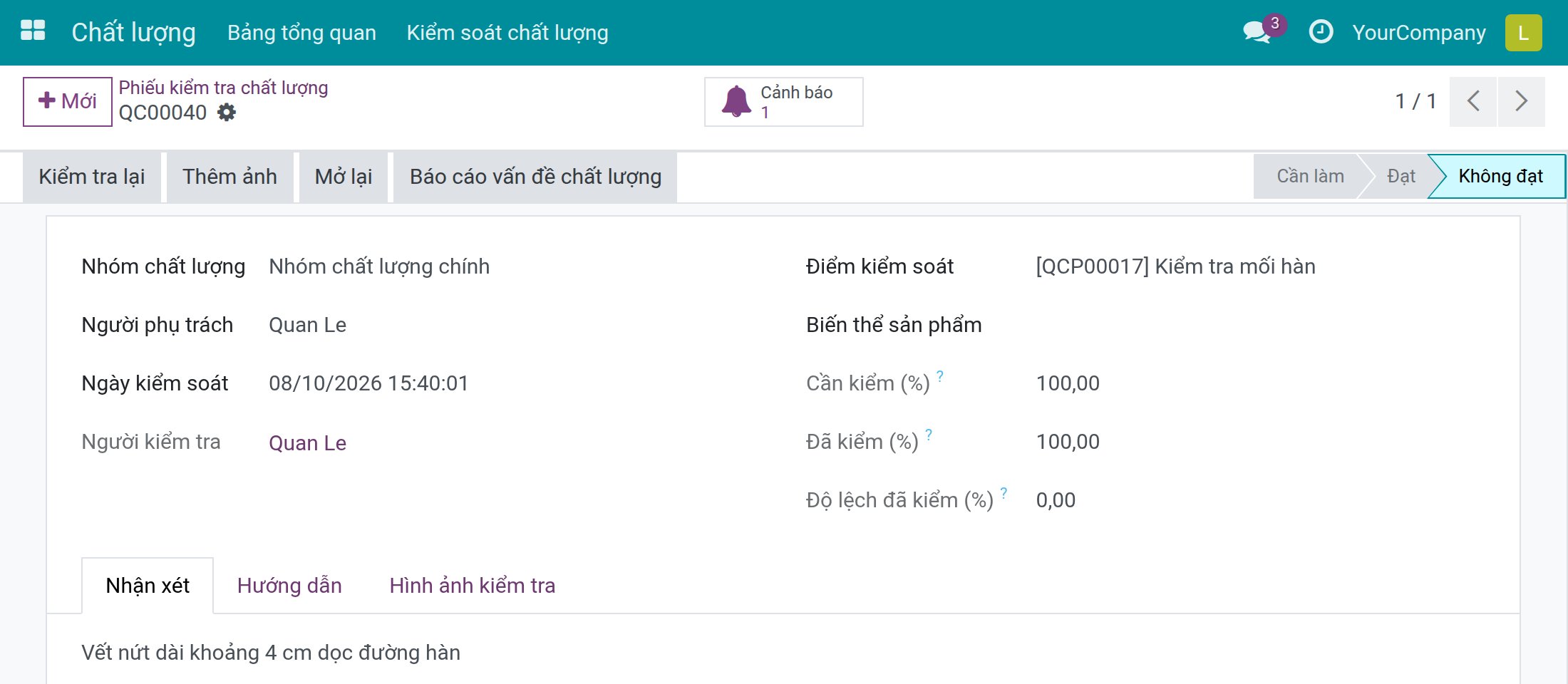The width and height of the screenshot is (1568, 684).
Task: Select the Không đạt status stage
Action: coord(1500,176)
